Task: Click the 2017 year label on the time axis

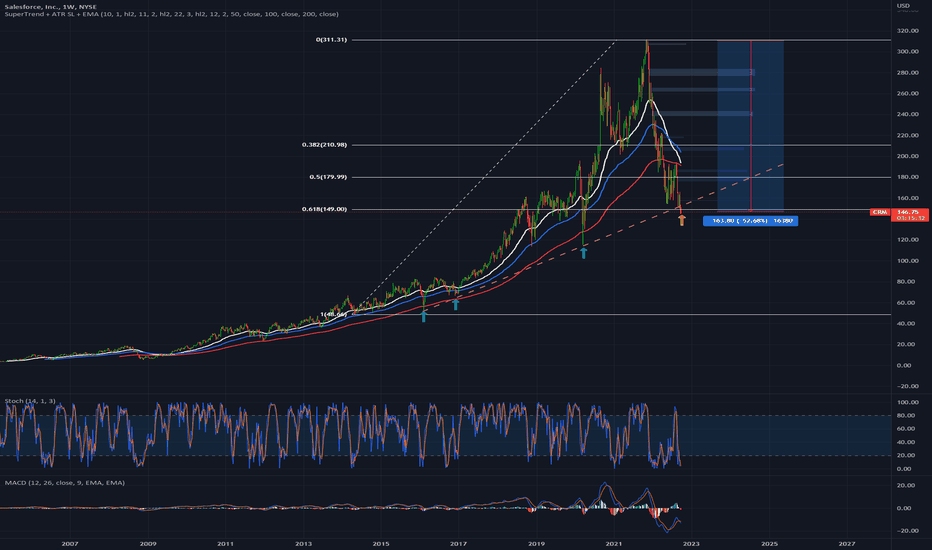Action: [x=458, y=543]
